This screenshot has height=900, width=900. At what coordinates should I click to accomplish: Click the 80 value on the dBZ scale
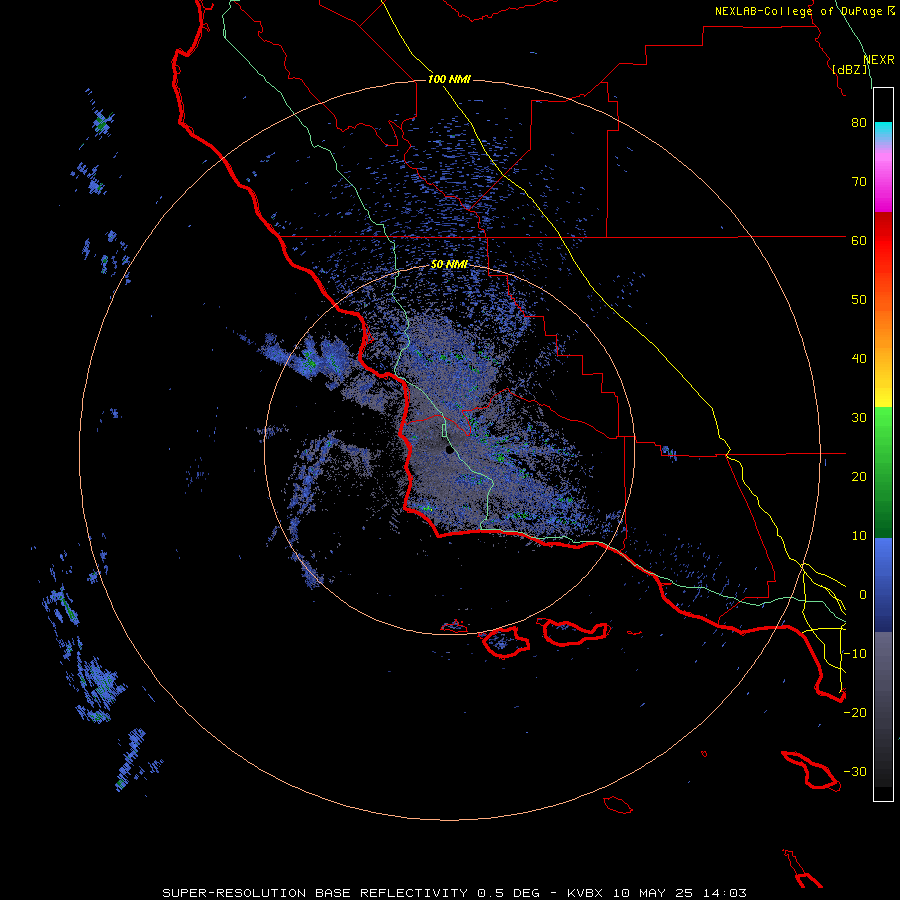859,123
